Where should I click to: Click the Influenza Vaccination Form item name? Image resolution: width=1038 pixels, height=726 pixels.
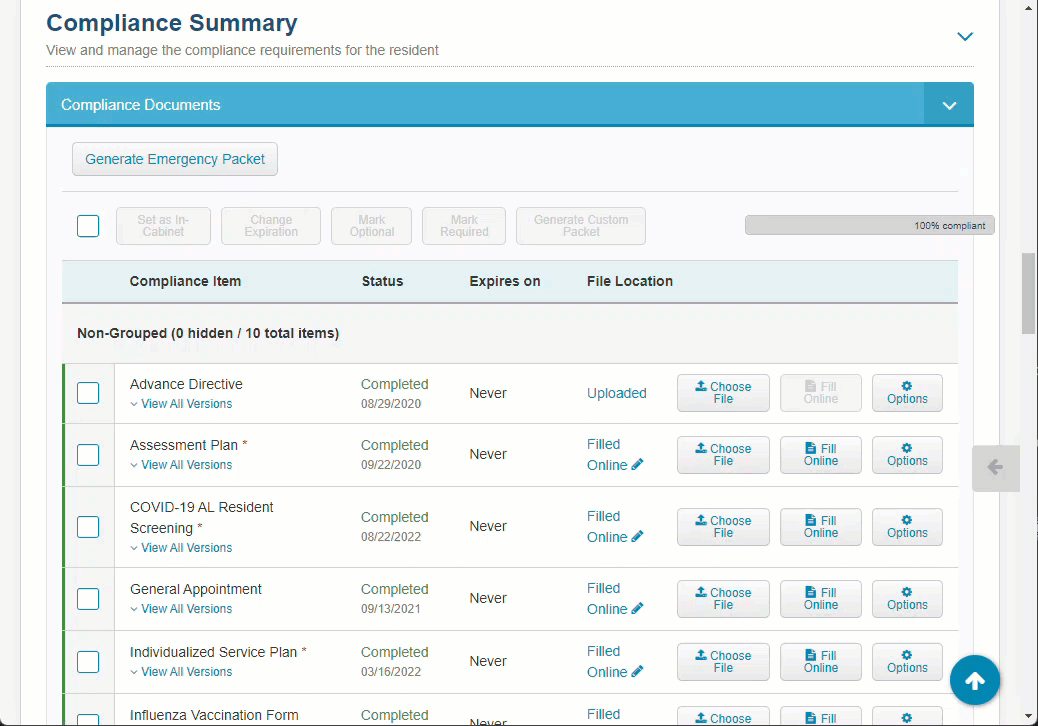pyautogui.click(x=214, y=715)
